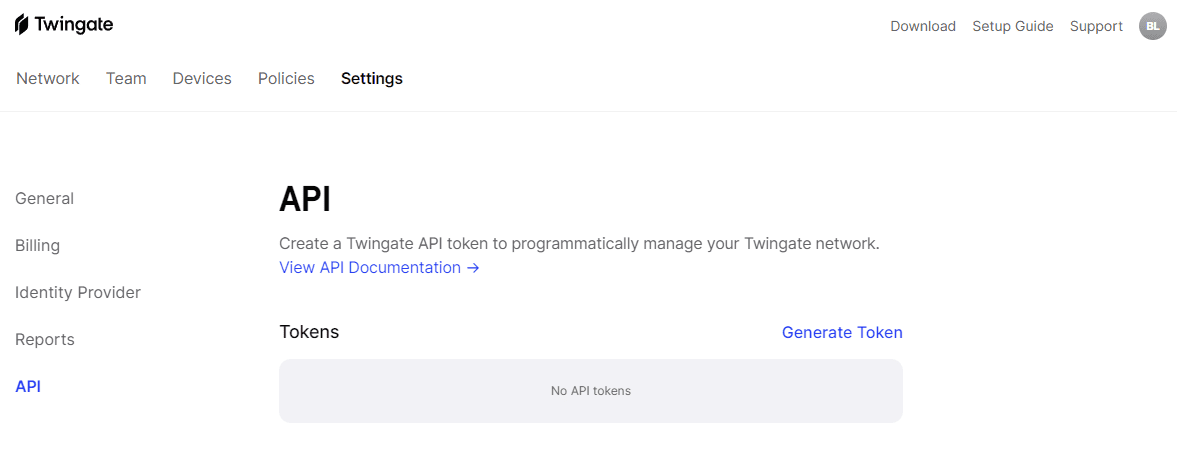1177x449 pixels.
Task: Click the empty 'No API tokens' panel
Action: (x=590, y=390)
